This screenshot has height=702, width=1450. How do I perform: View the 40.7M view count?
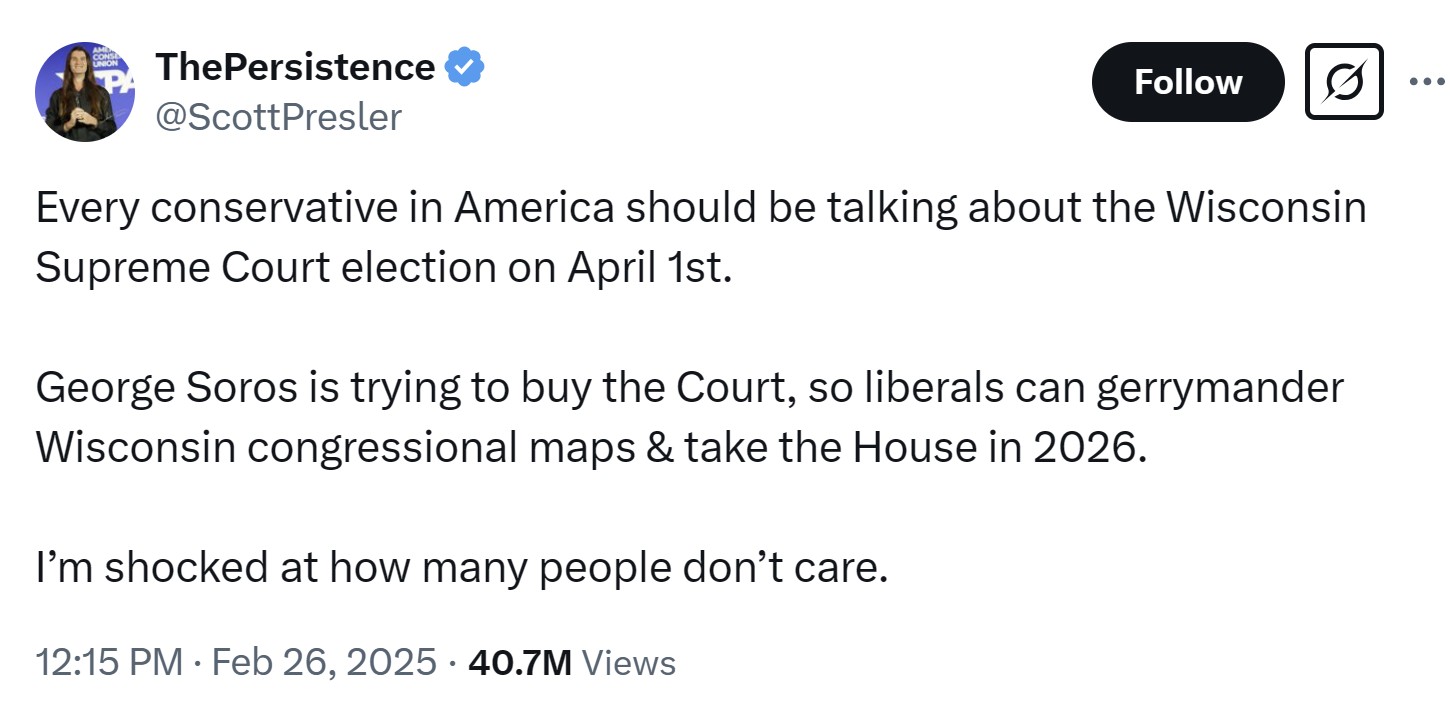(x=519, y=662)
